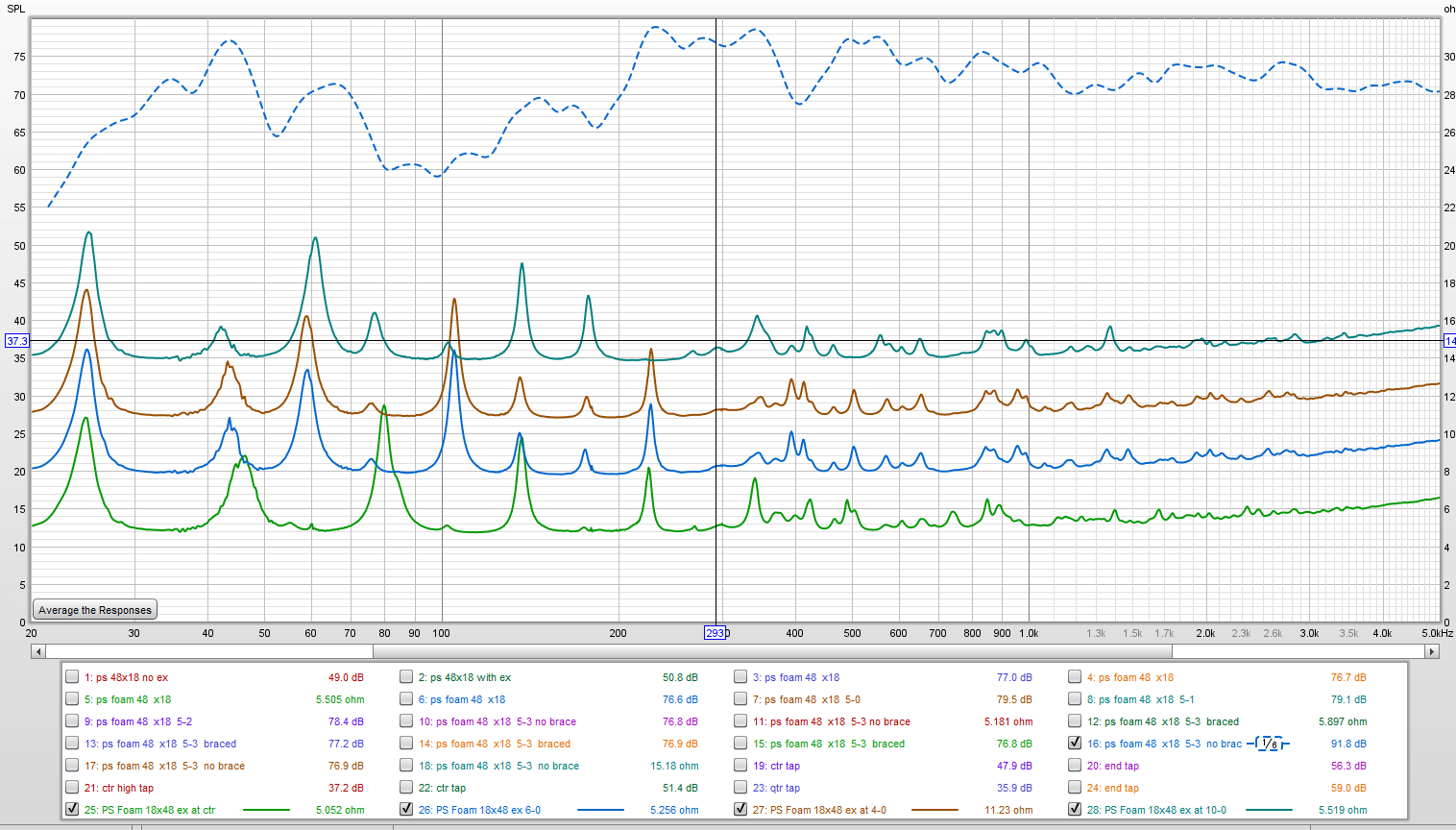Enable trace 10 ps foam 5-3 no brace
Screen dimensions: 1456x830
coord(406,720)
